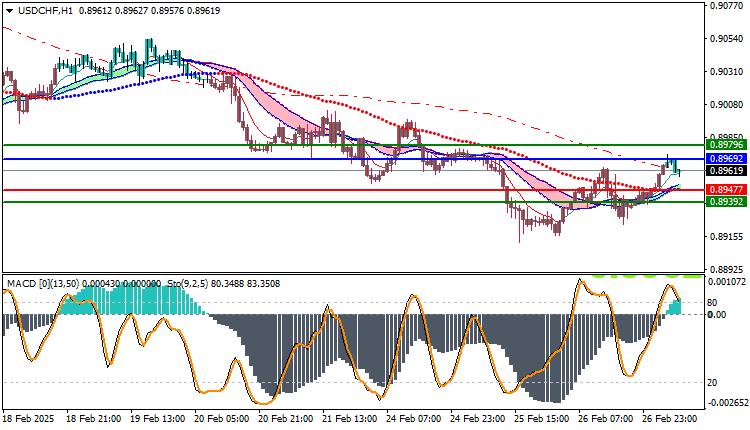
Task: Select the 24 Feb 07:00 time label
Action: point(413,419)
